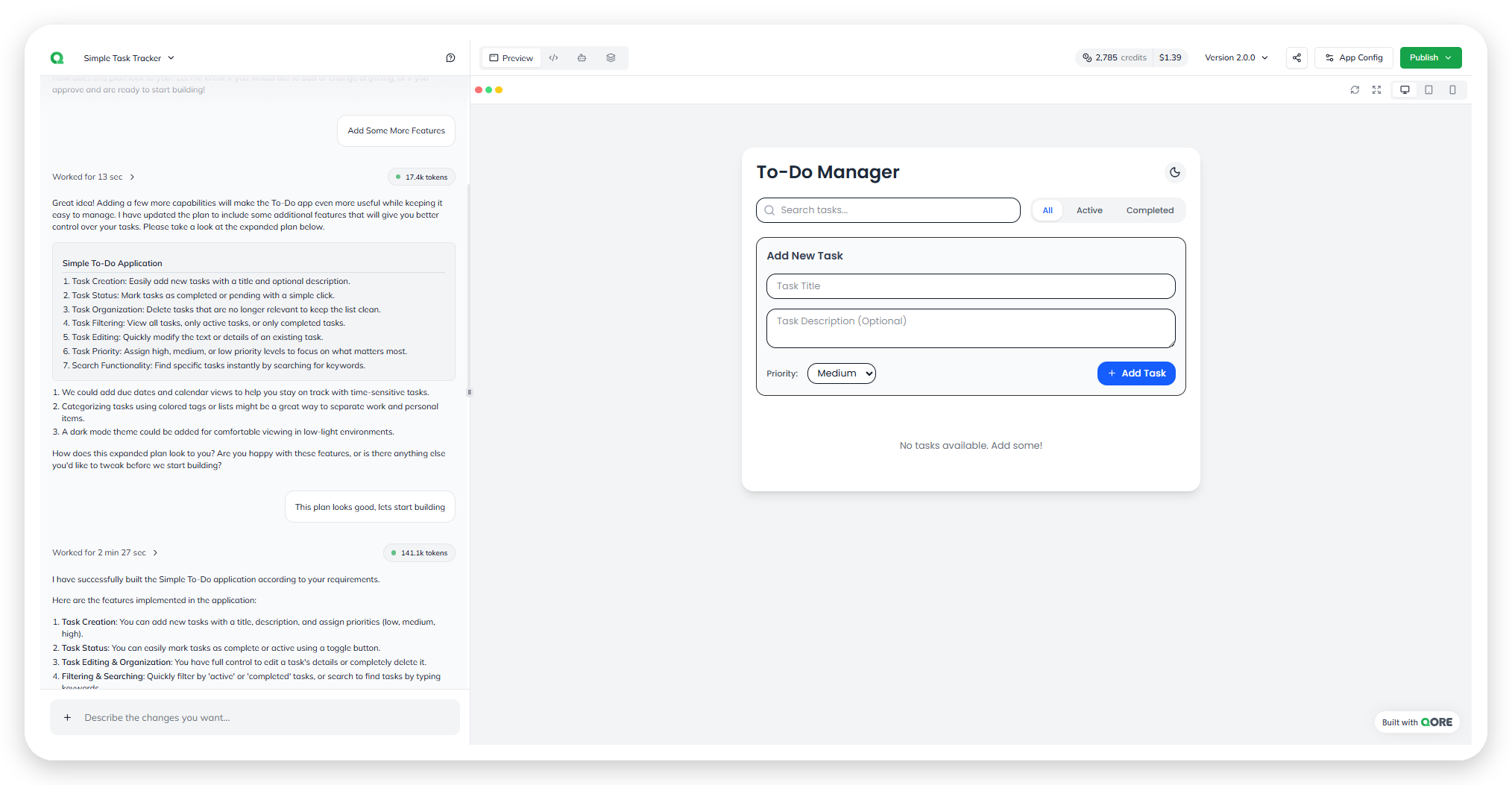Focus the Search tasks field

point(888,210)
